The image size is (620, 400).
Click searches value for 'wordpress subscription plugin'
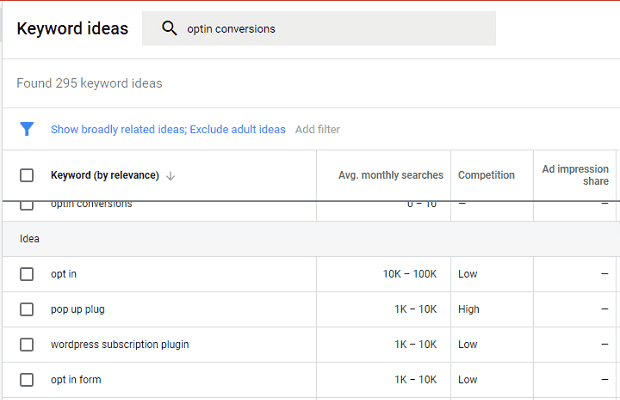click(416, 344)
